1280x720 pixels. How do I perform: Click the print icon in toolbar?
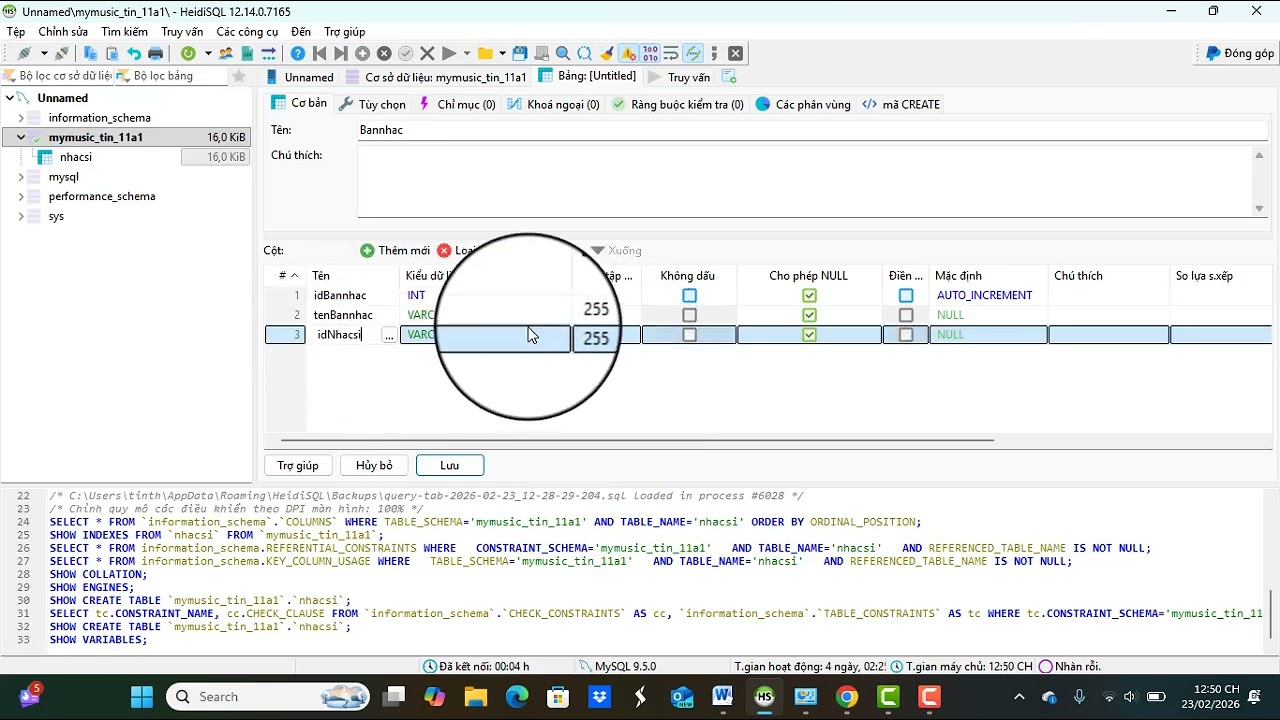coord(155,53)
